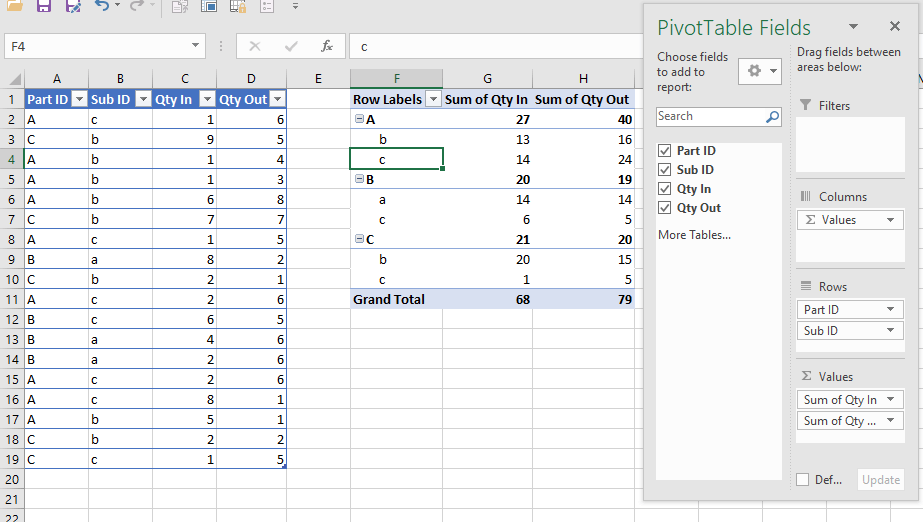The image size is (923, 522).
Task: Click the Sum of Qty Out header cell
Action: 583,99
